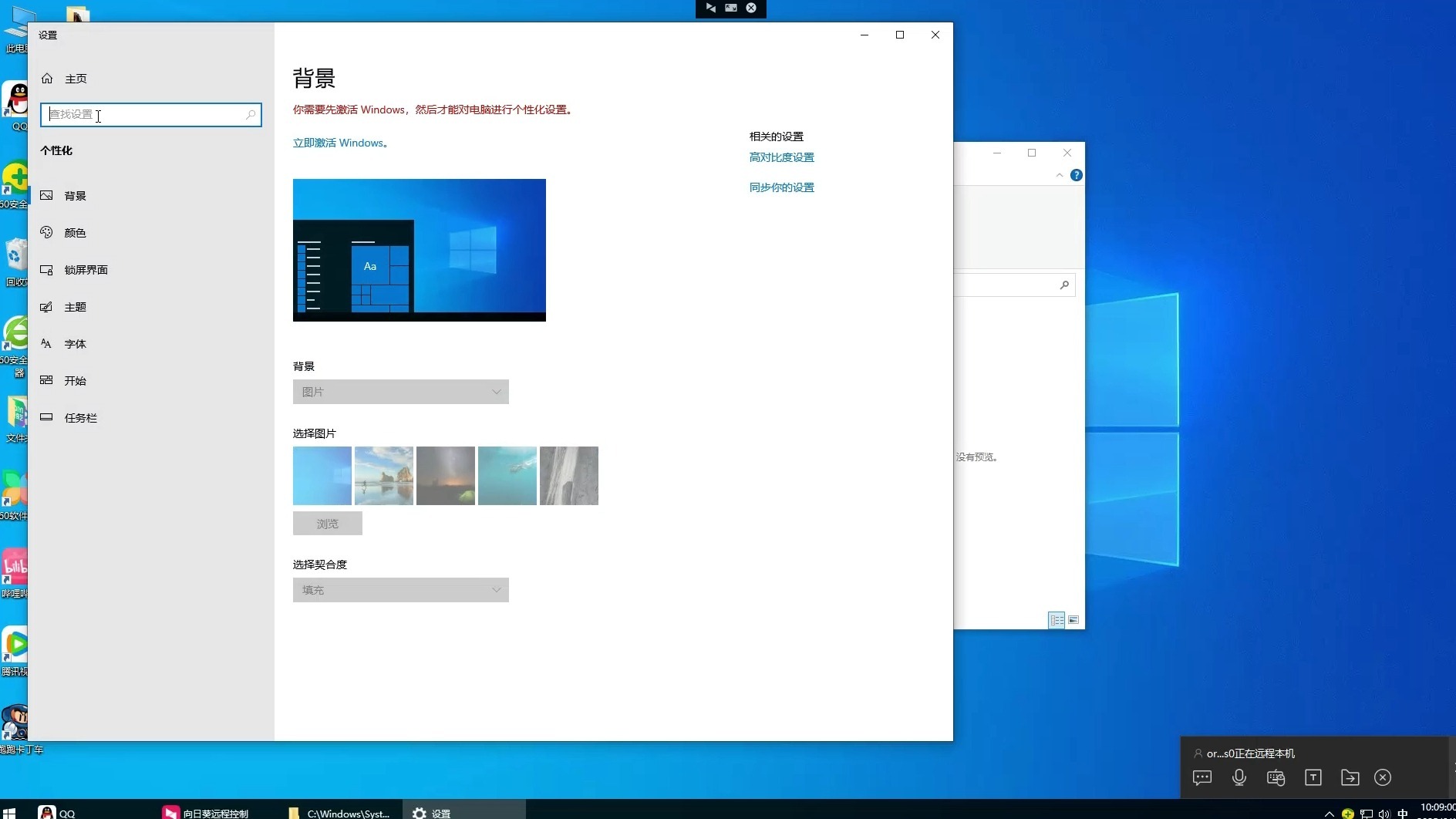Click the pin icon in top remote bar
Screen dimensions: 1456x819
tap(711, 8)
